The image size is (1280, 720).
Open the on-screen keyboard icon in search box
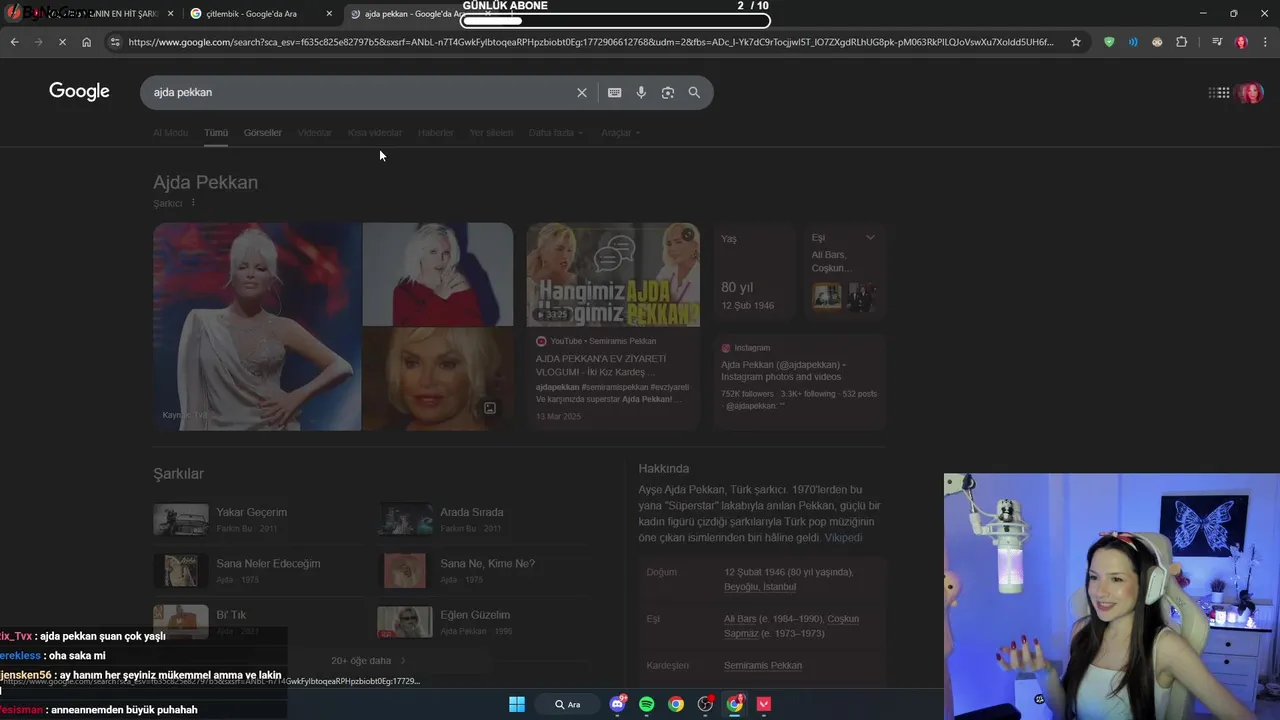coord(614,92)
